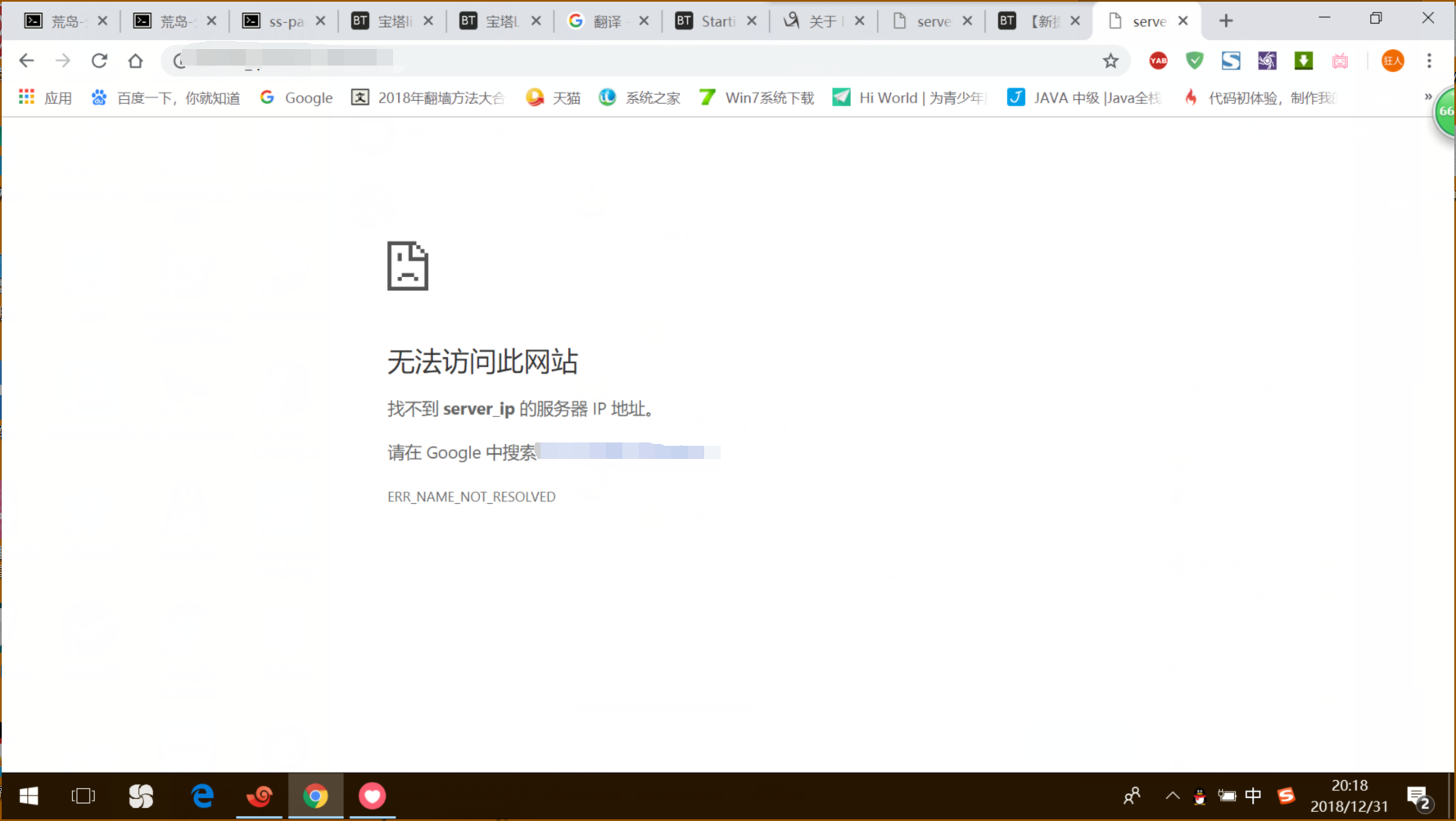The image size is (1456, 821).
Task: Open the blue S extension icon
Action: pyautogui.click(x=1231, y=61)
